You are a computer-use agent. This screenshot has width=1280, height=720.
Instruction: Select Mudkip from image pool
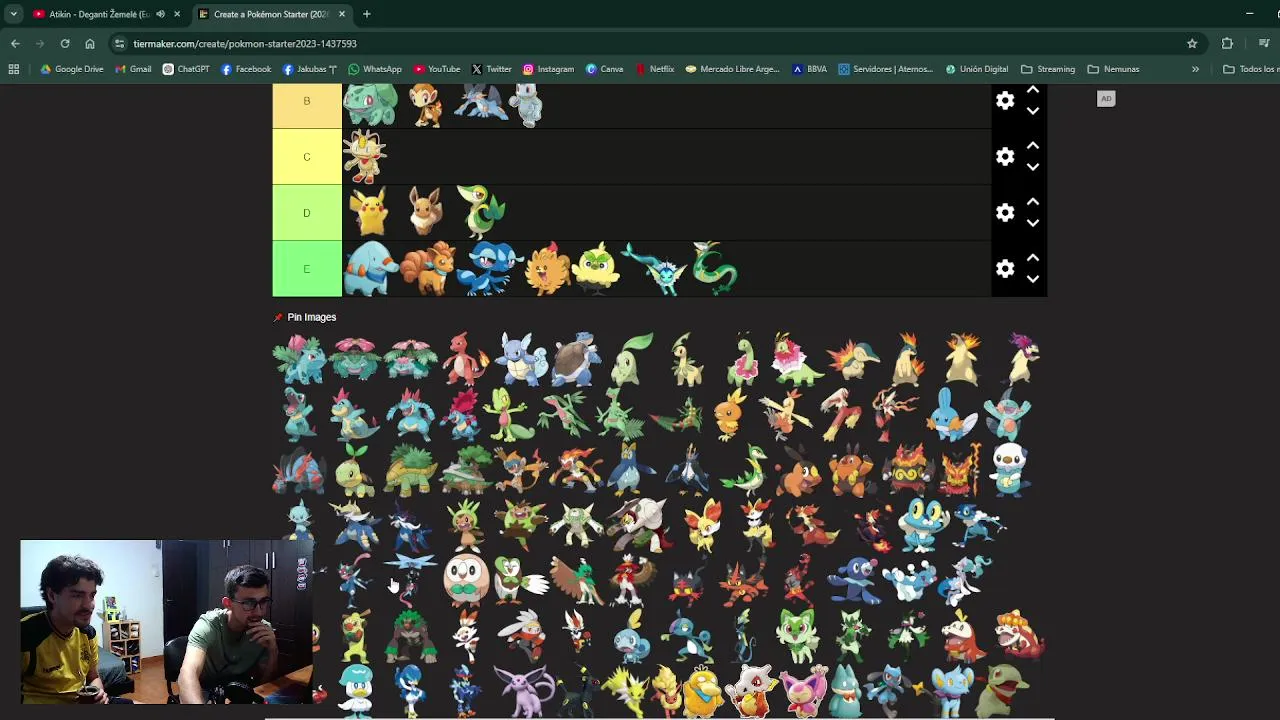(x=950, y=415)
